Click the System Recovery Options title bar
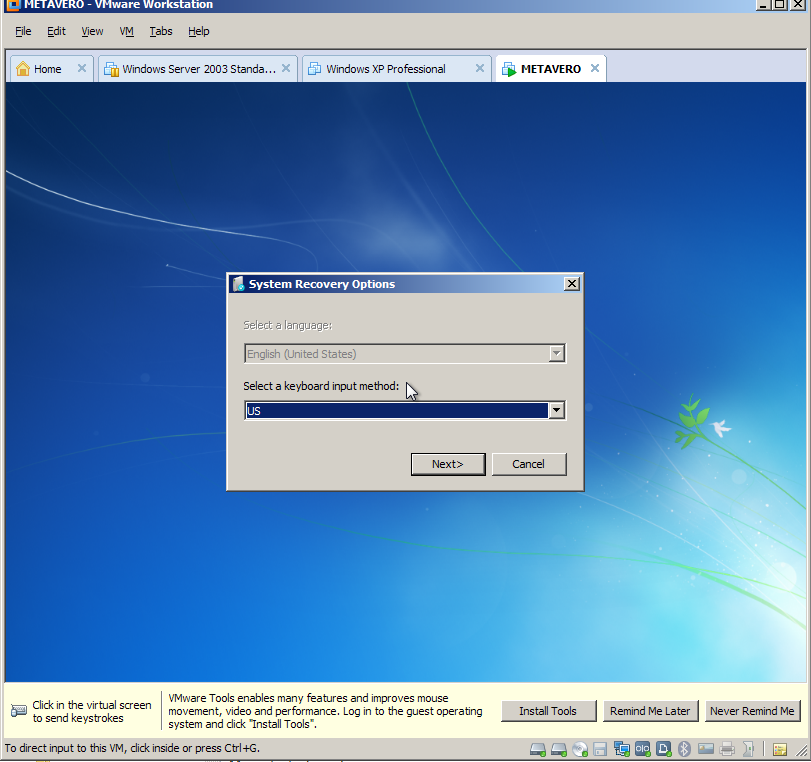Screen dimensions: 811x762 (405, 284)
